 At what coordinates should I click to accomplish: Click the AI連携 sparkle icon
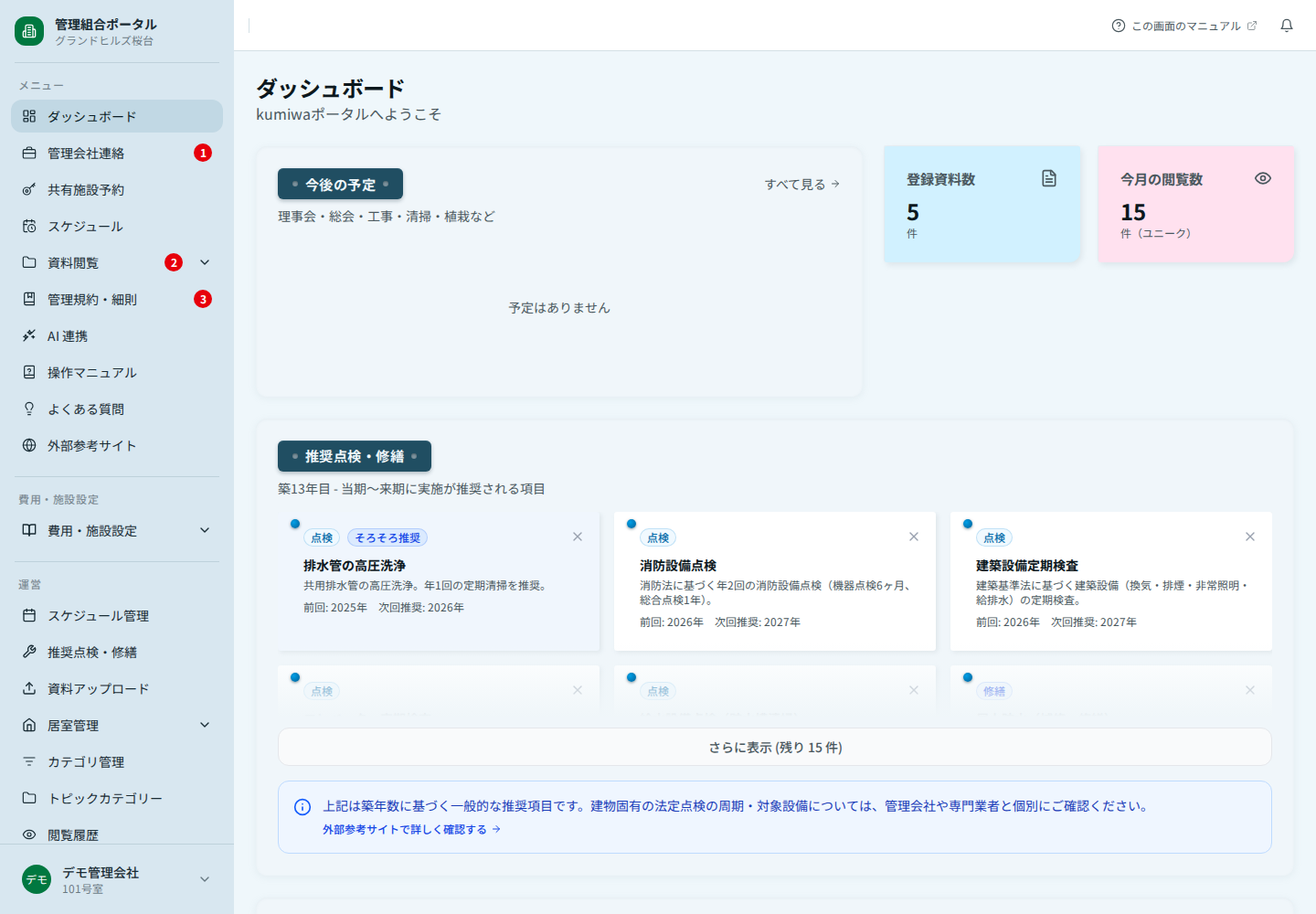tap(29, 335)
